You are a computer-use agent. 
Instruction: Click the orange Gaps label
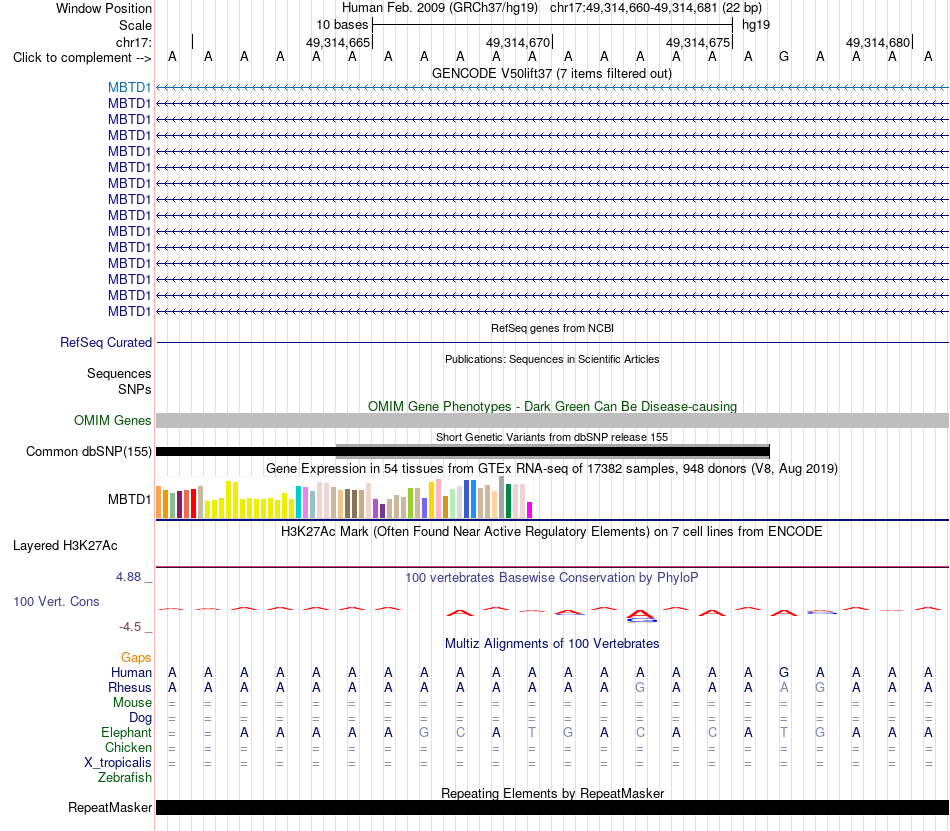[x=136, y=657]
